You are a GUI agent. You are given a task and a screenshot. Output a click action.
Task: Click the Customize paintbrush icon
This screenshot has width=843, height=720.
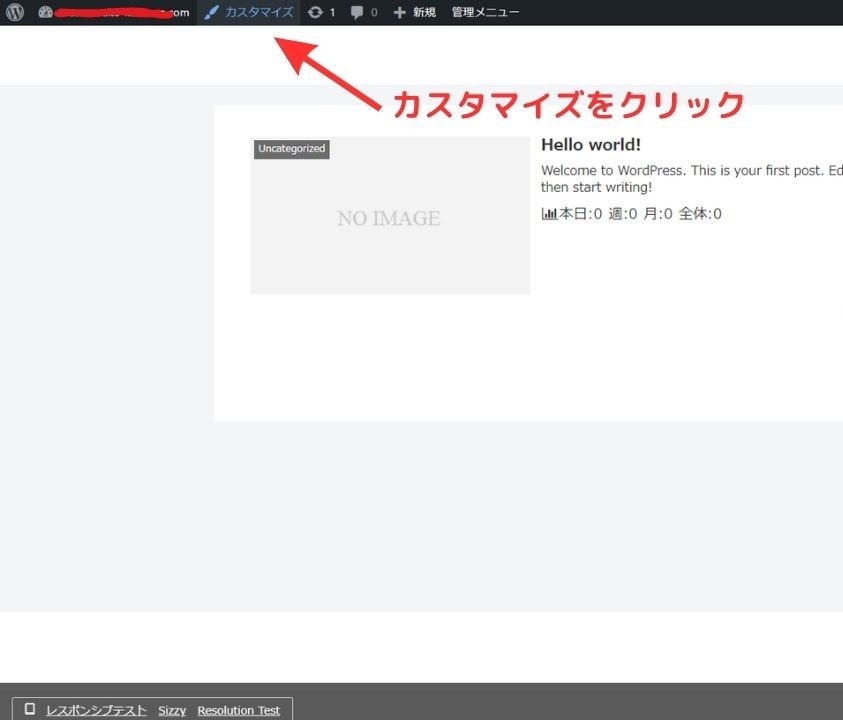(211, 12)
